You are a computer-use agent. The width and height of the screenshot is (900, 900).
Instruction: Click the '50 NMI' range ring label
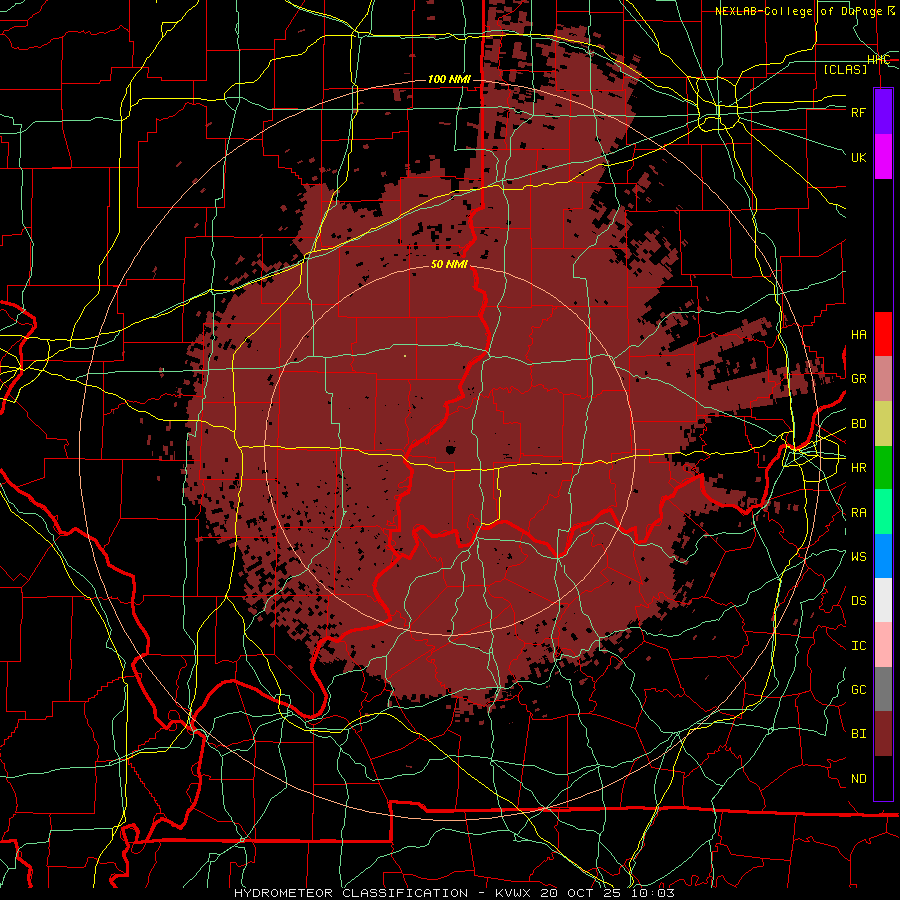(x=449, y=264)
